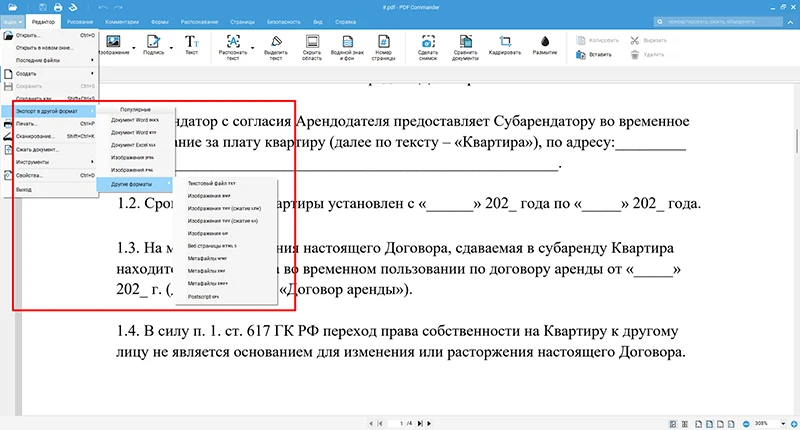Go to the previous page arrow
Viewport: 800px width, 430px height.
click(x=371, y=423)
